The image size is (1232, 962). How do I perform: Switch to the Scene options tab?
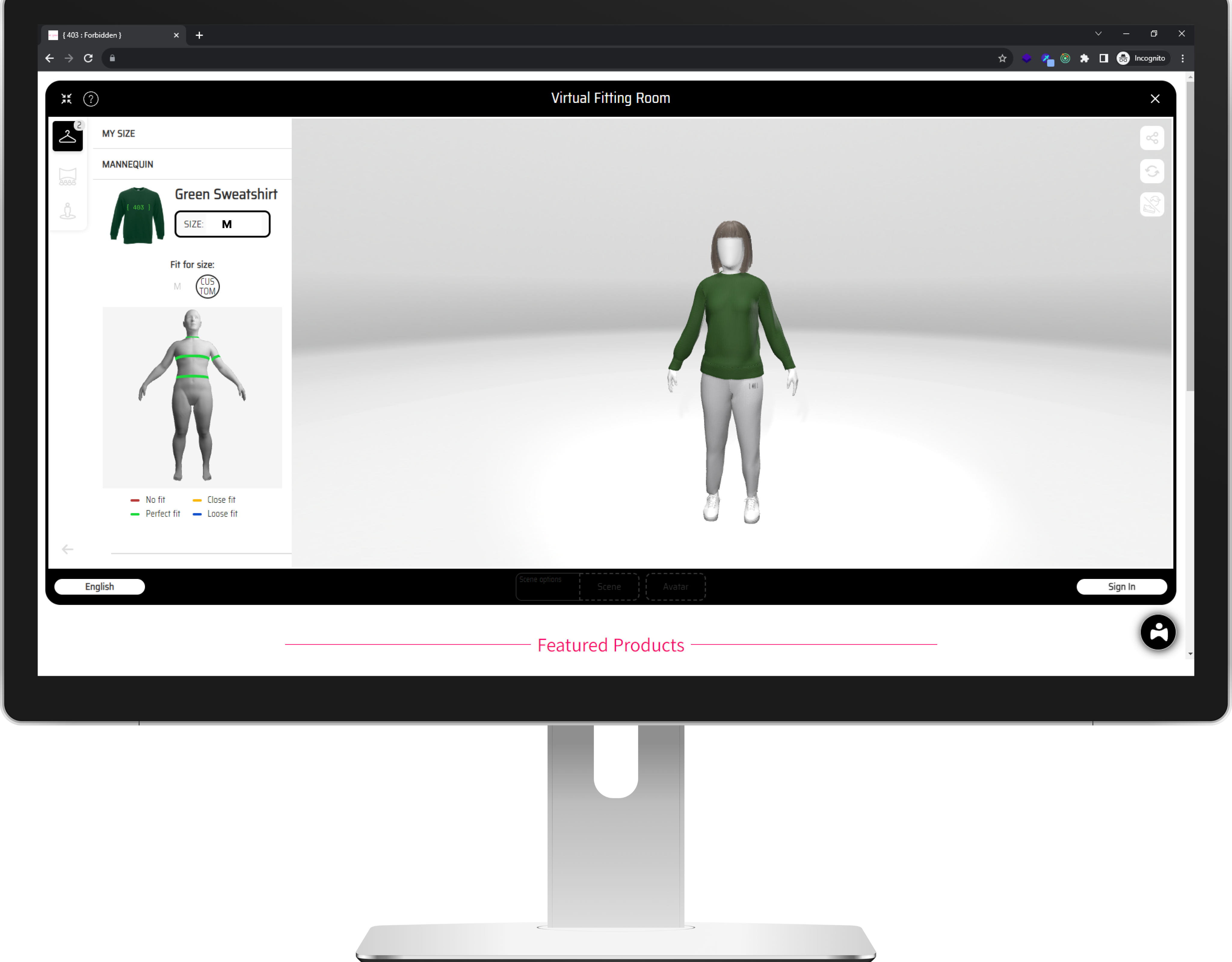(x=609, y=587)
